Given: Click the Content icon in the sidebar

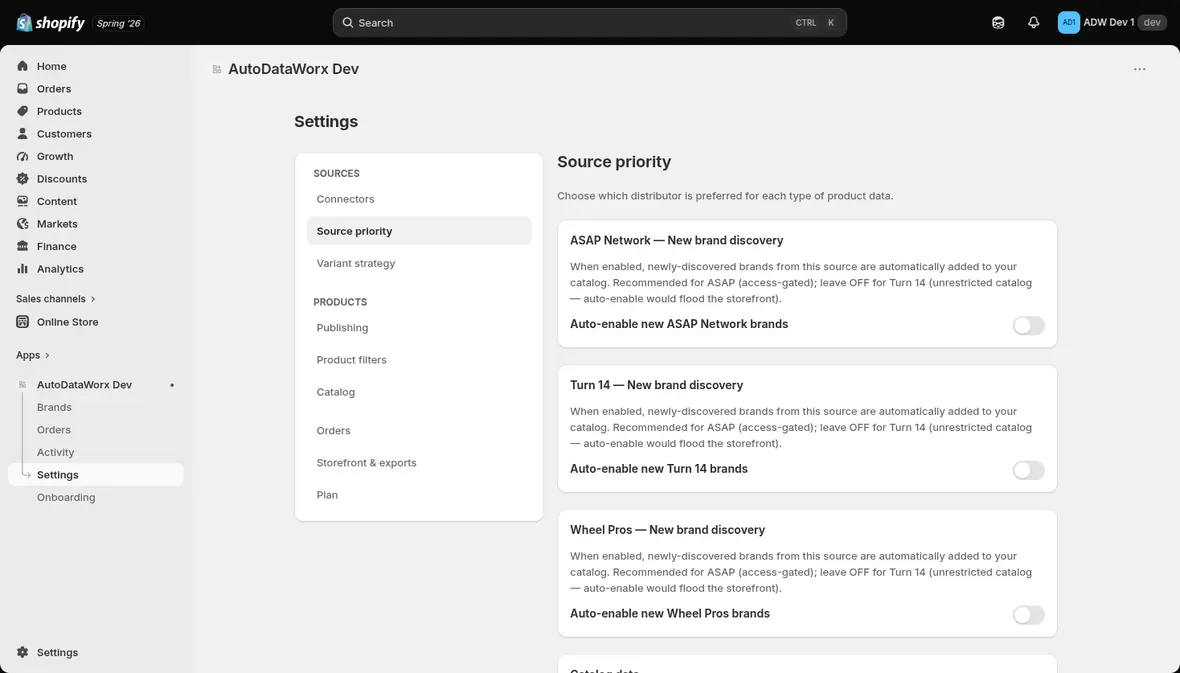Looking at the screenshot, I should (23, 202).
